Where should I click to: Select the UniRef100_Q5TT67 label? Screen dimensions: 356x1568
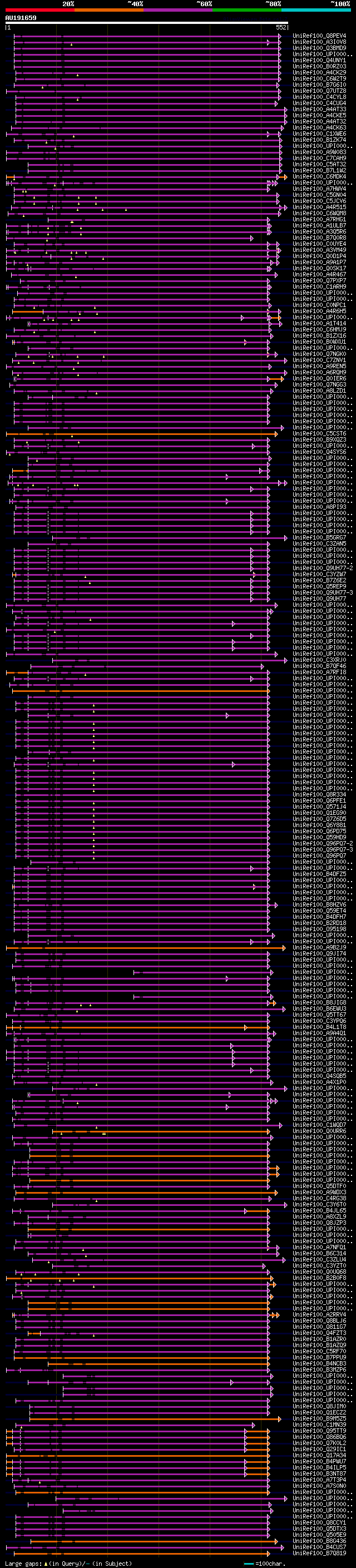[x=319, y=1015]
